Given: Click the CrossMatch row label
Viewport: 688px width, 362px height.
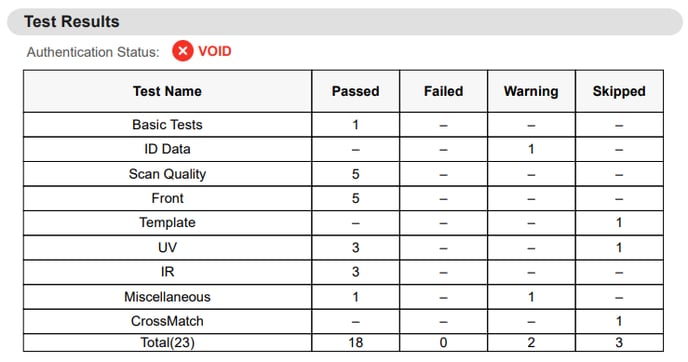Looking at the screenshot, I should (x=167, y=321).
